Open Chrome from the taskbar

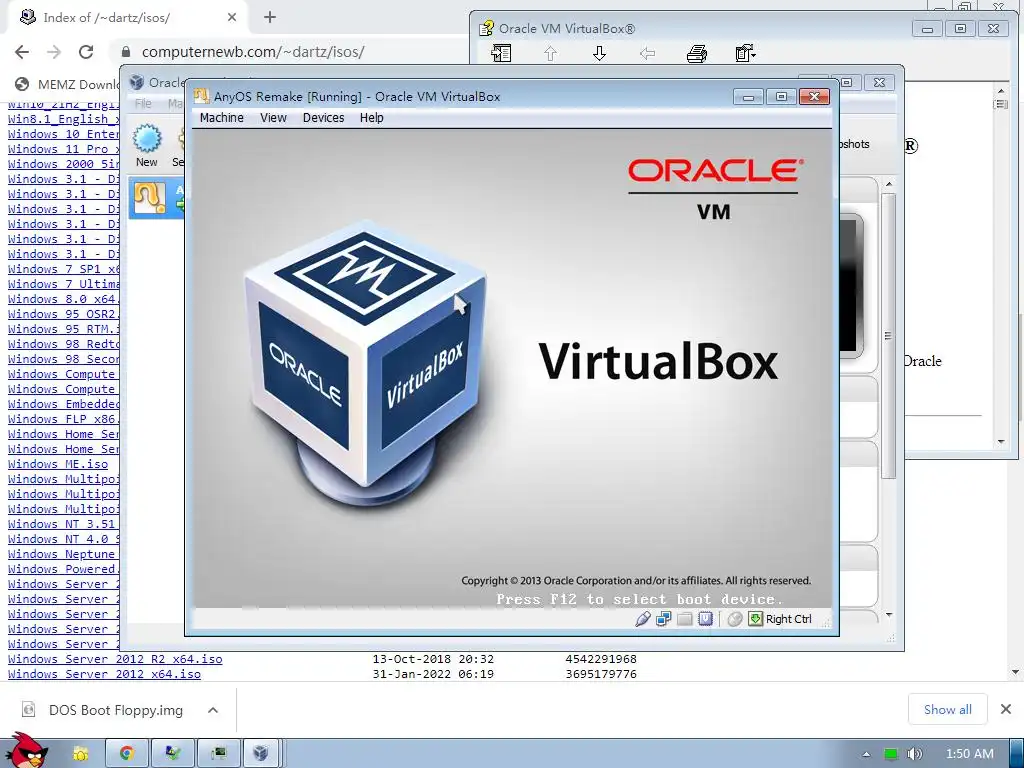tap(126, 754)
